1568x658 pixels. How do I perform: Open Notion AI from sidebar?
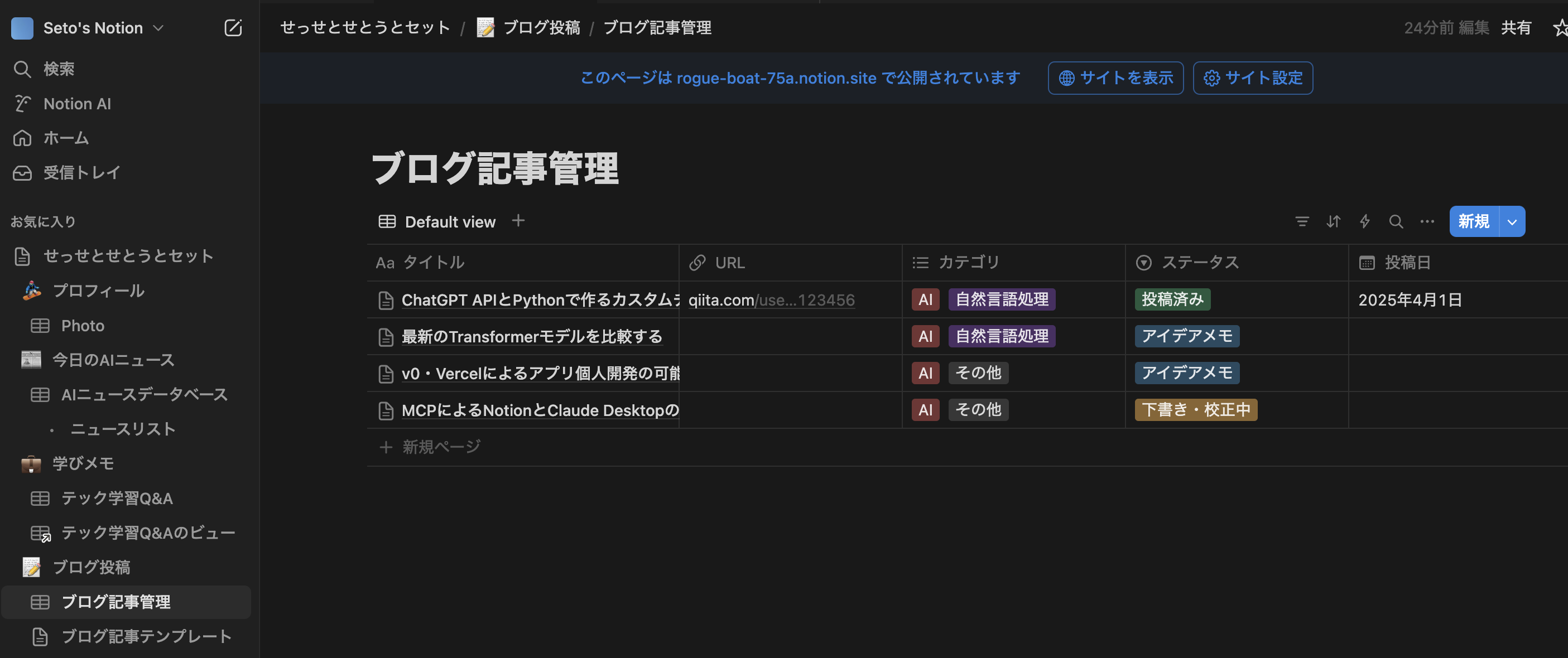76,104
